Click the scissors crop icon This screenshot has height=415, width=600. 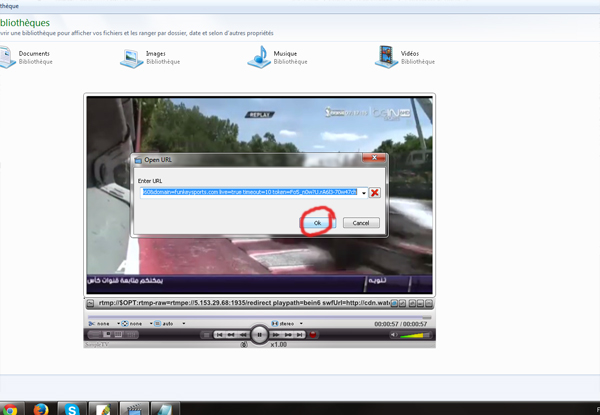(92, 324)
